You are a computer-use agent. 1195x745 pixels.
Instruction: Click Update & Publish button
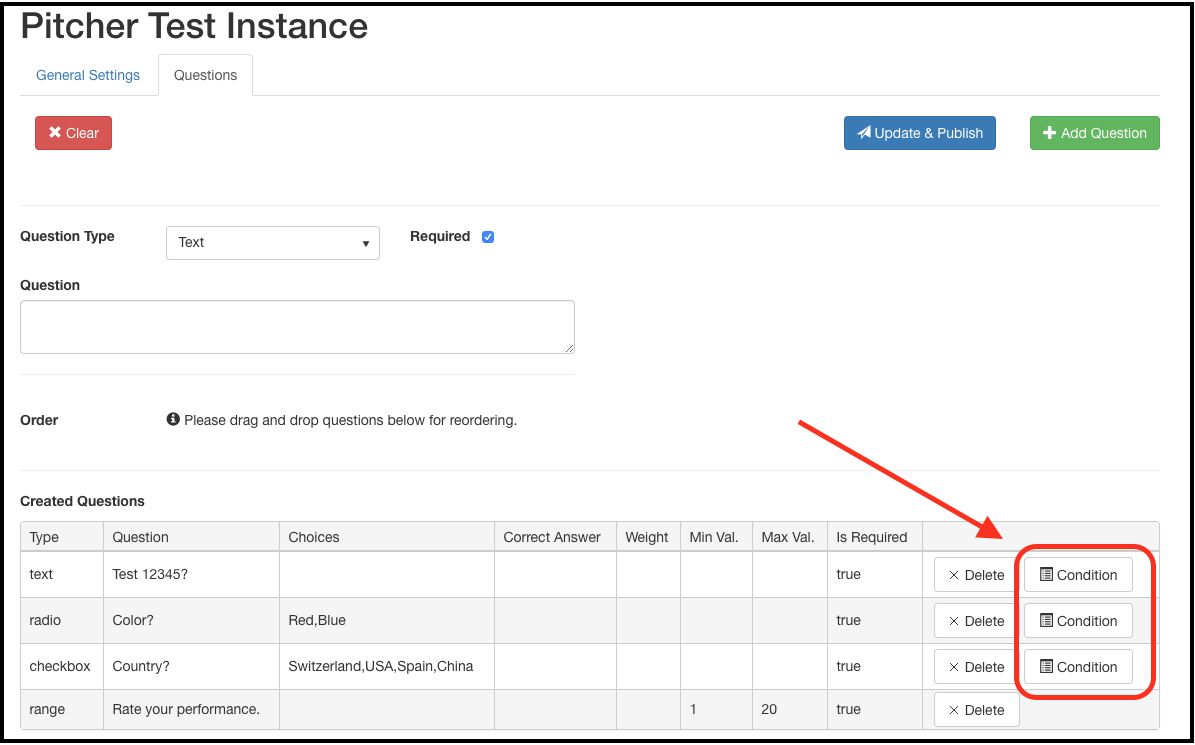[919, 133]
